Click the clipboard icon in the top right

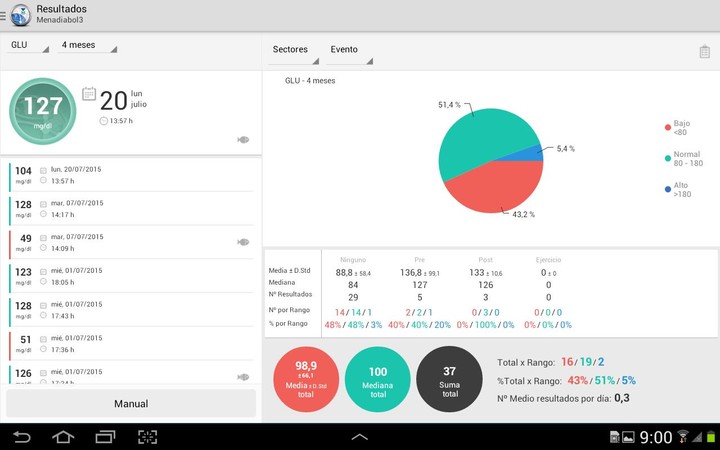click(x=704, y=51)
